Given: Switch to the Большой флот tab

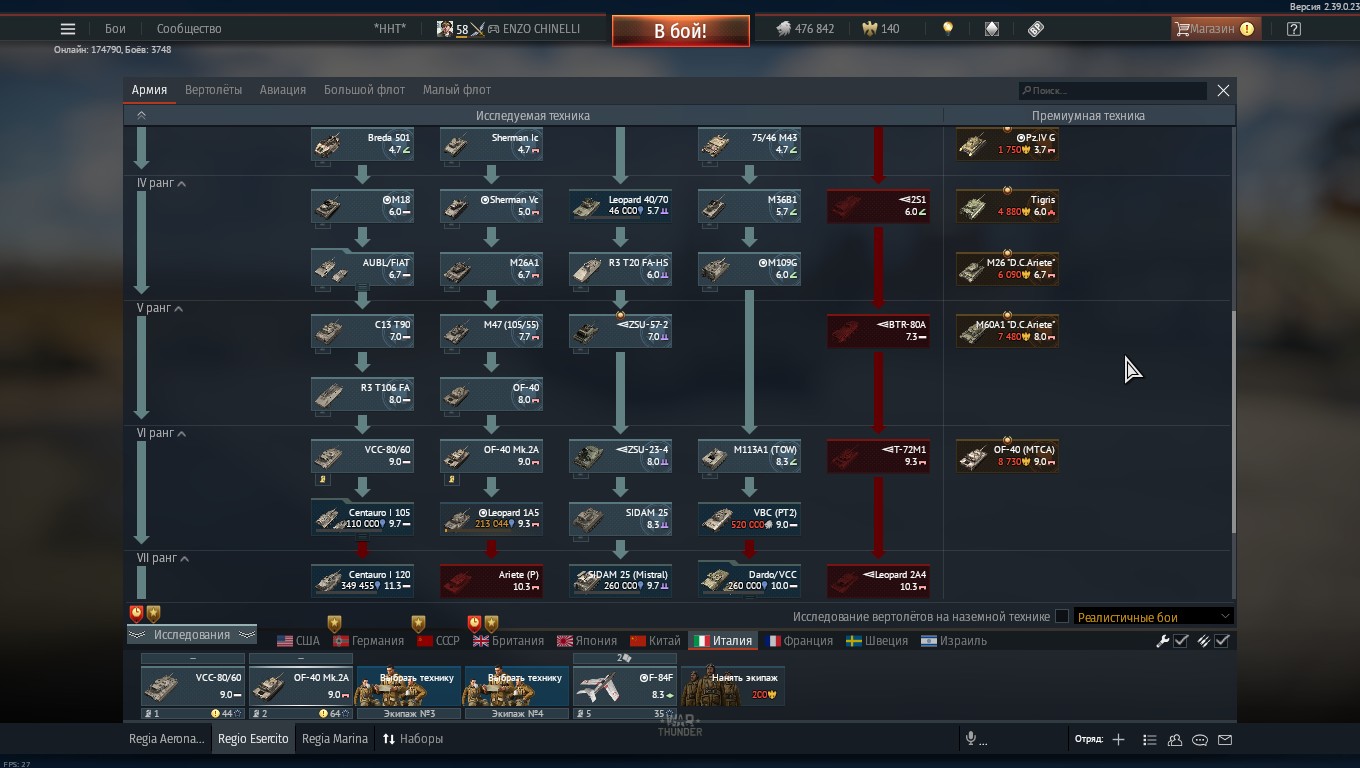Looking at the screenshot, I should (364, 90).
